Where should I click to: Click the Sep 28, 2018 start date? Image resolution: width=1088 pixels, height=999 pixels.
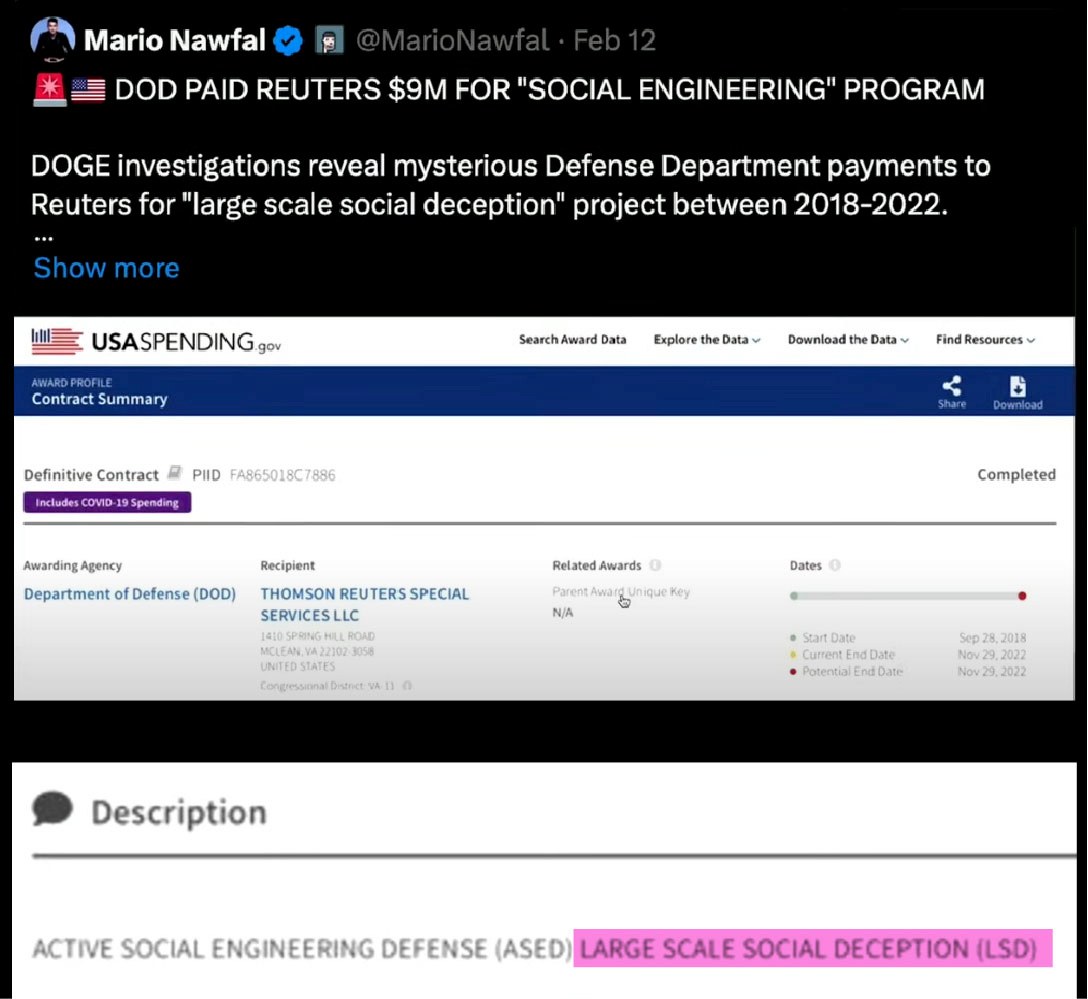pos(992,638)
